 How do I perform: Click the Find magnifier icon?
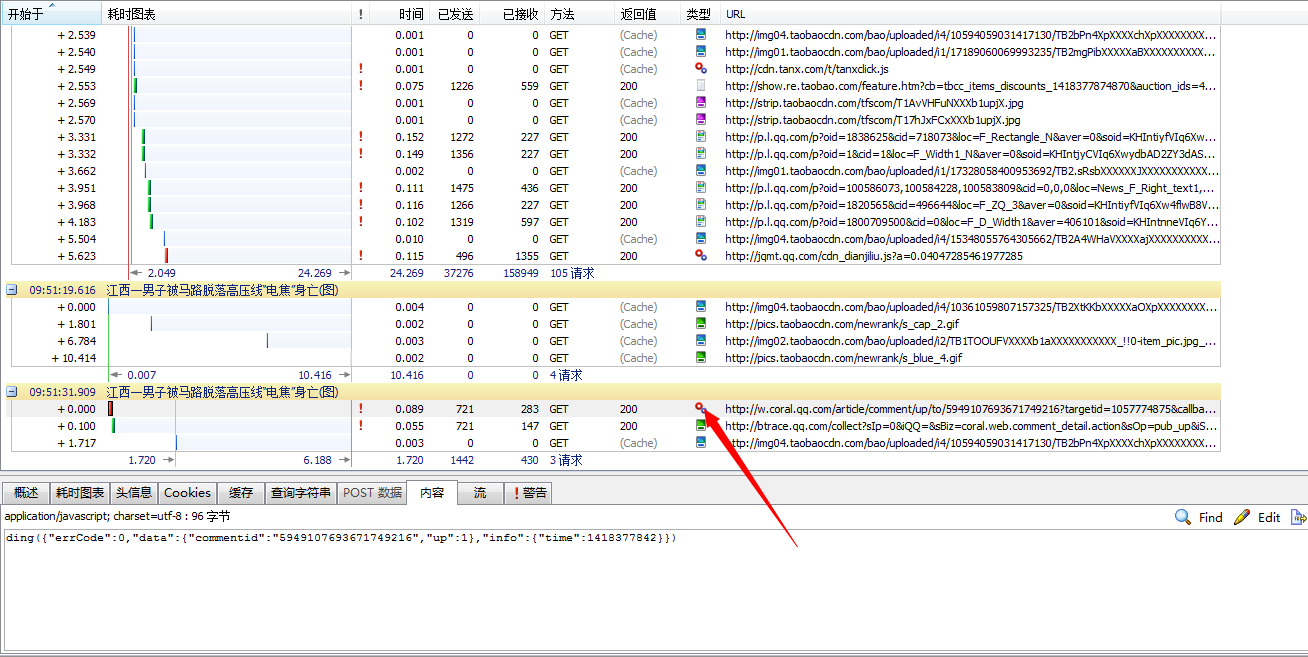tap(1183, 517)
